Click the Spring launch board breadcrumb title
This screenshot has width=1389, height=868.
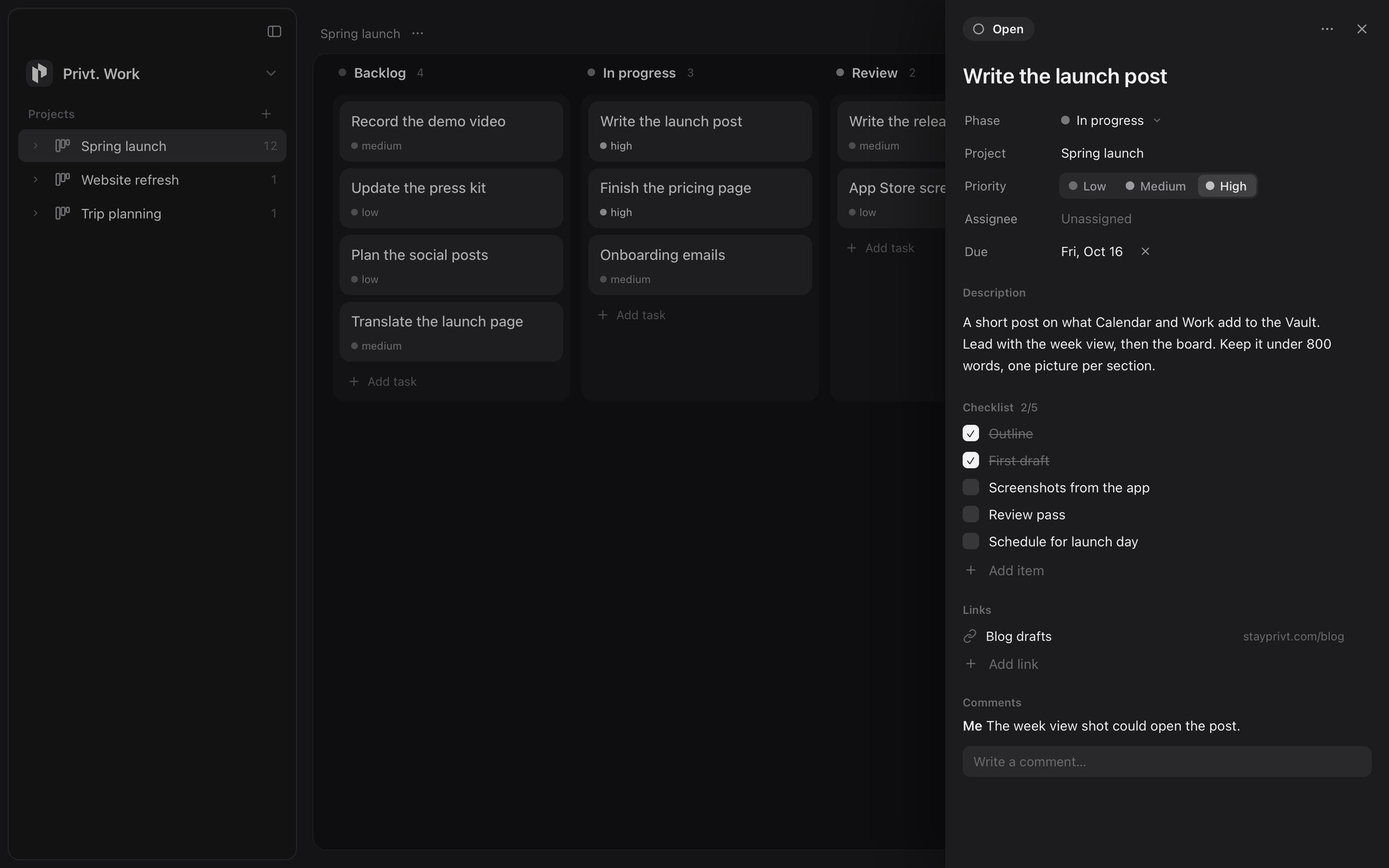coord(360,33)
